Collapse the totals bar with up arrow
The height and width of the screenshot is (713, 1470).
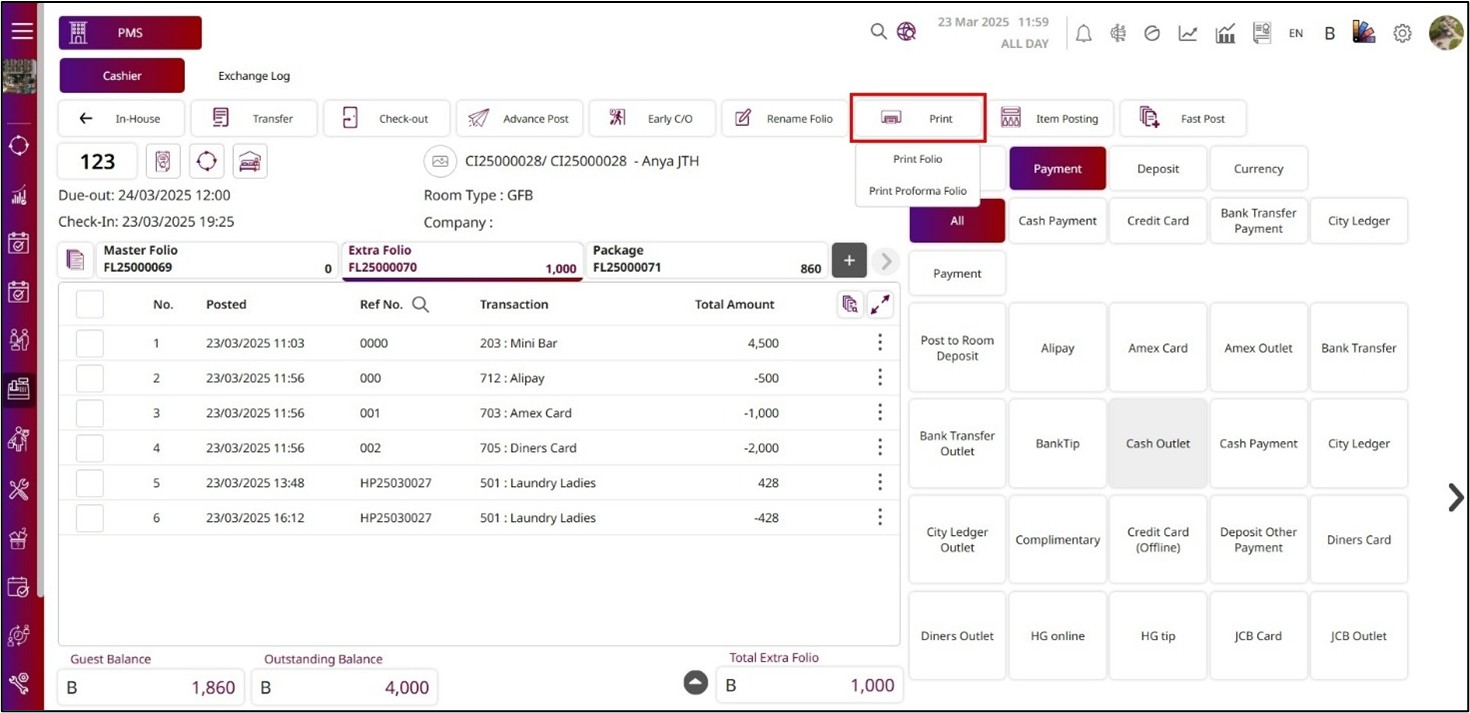pyautogui.click(x=695, y=682)
